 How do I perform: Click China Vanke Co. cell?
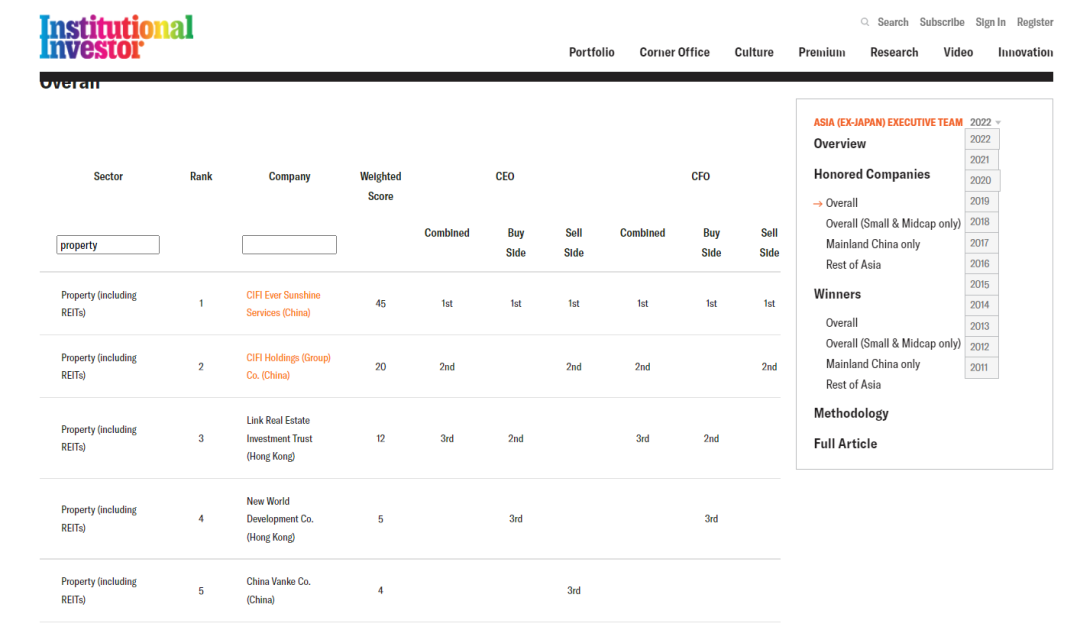278,590
